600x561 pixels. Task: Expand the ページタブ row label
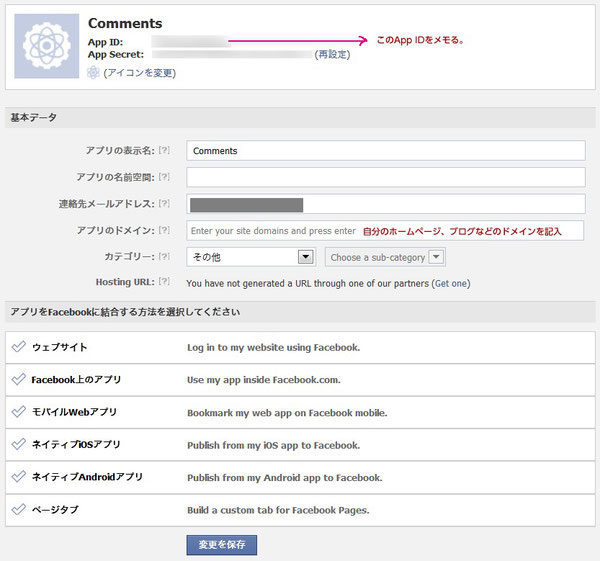[x=55, y=510]
